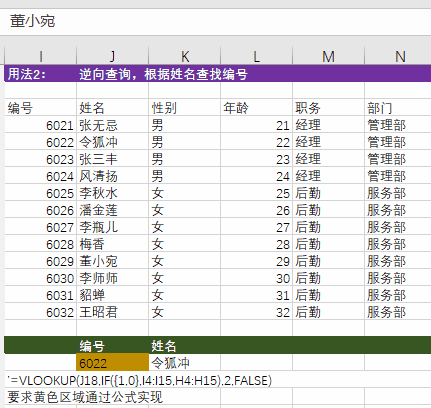Click the name cell 潘金莲

click(113, 210)
